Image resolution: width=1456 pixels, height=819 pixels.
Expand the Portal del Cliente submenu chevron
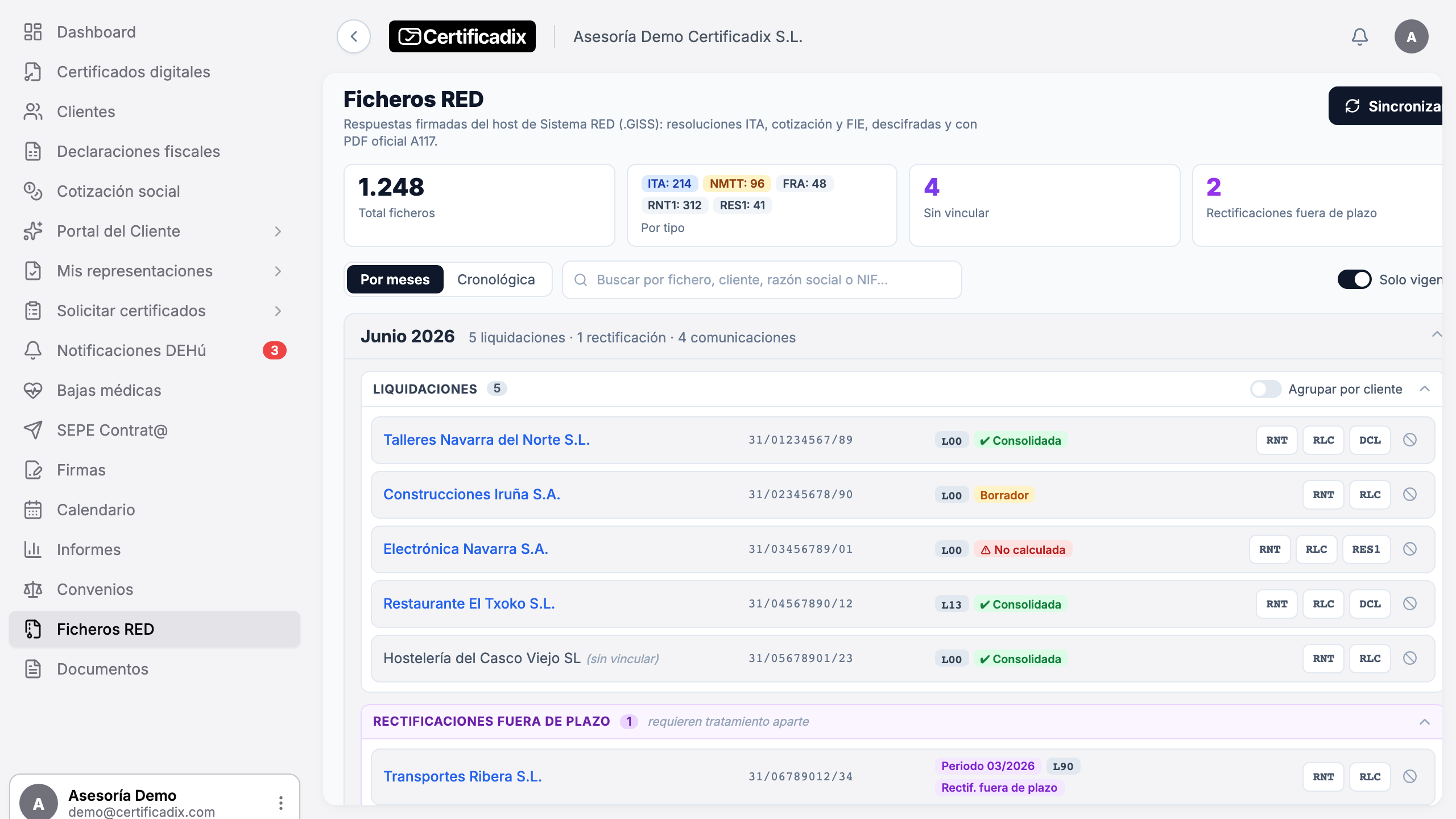click(x=278, y=231)
